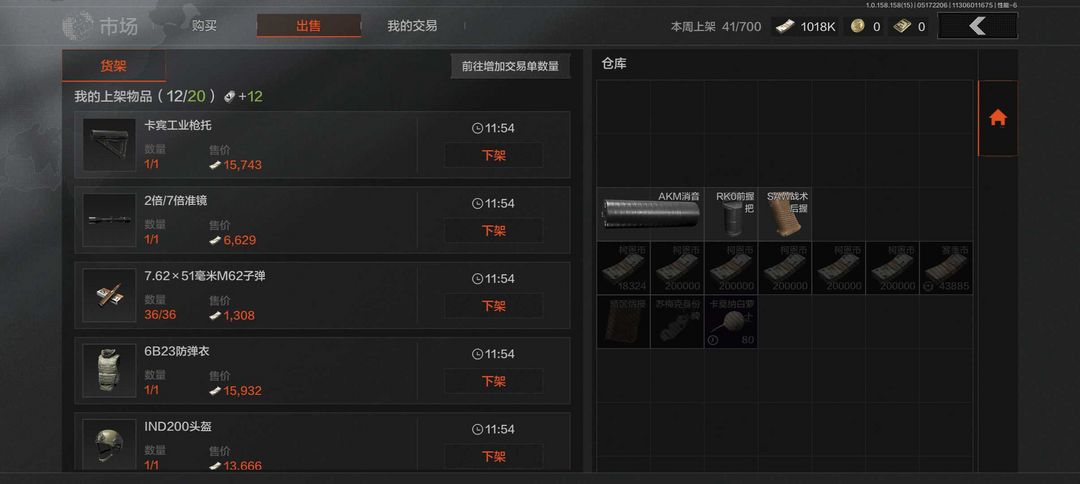Click the 6B23 body armor thumbnail
The image size is (1080, 484).
pyautogui.click(x=110, y=371)
